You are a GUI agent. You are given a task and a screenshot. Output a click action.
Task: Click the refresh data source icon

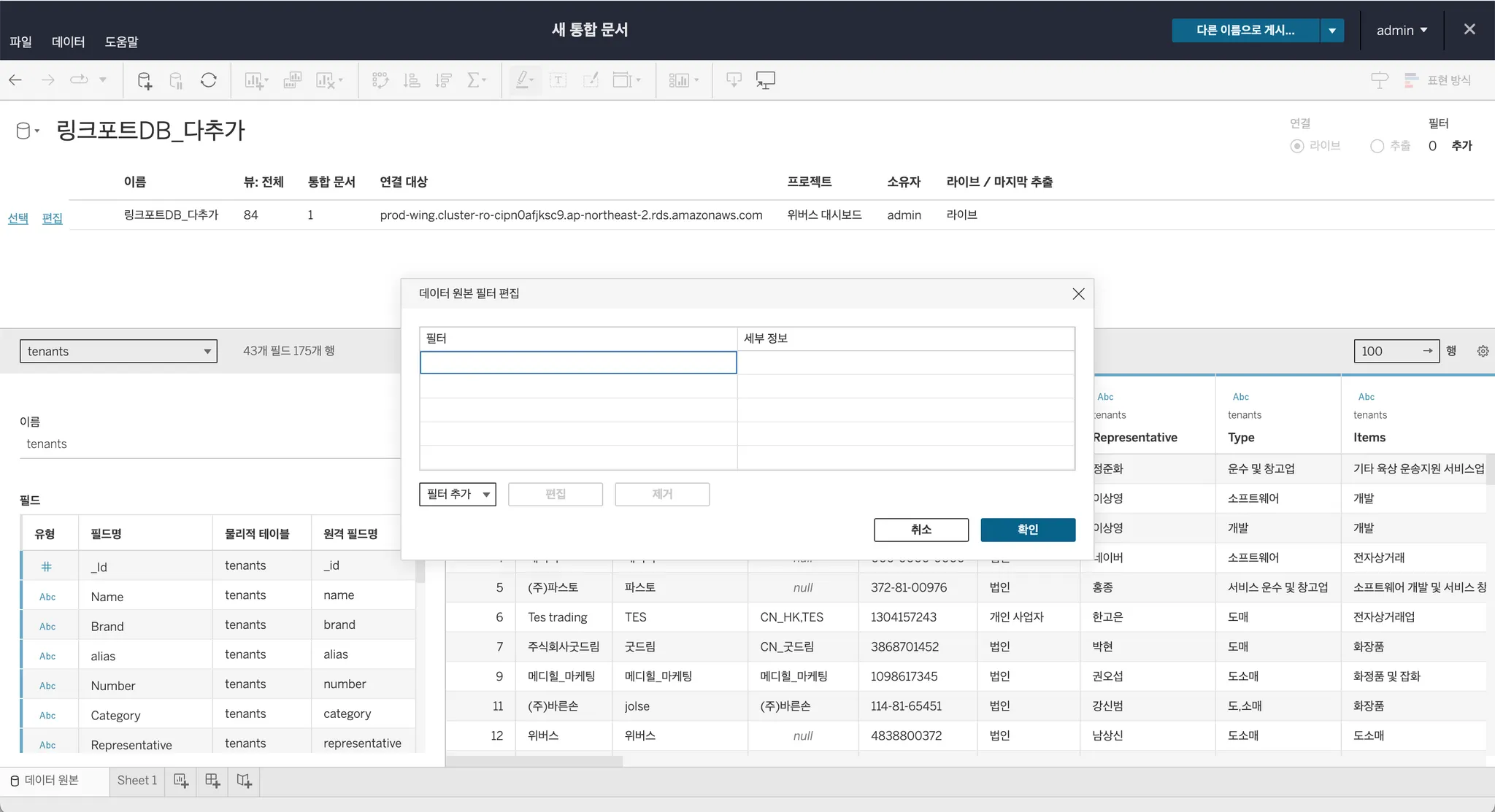click(209, 80)
